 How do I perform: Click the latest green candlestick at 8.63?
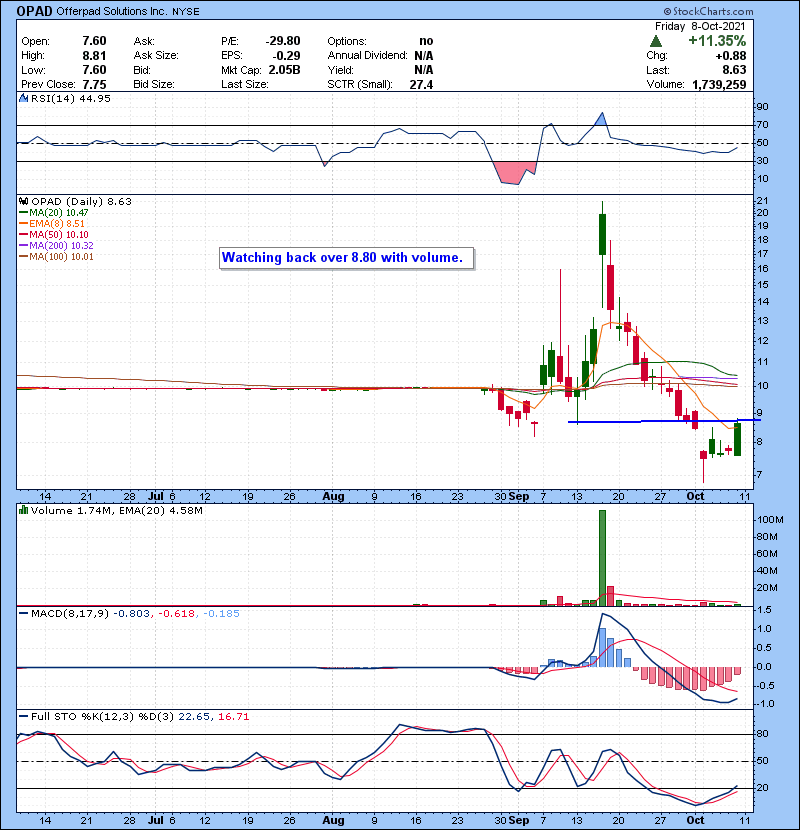(738, 439)
